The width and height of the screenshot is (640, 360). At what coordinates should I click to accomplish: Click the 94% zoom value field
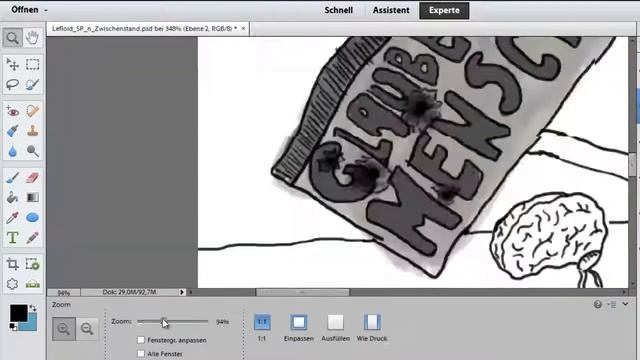coord(222,322)
